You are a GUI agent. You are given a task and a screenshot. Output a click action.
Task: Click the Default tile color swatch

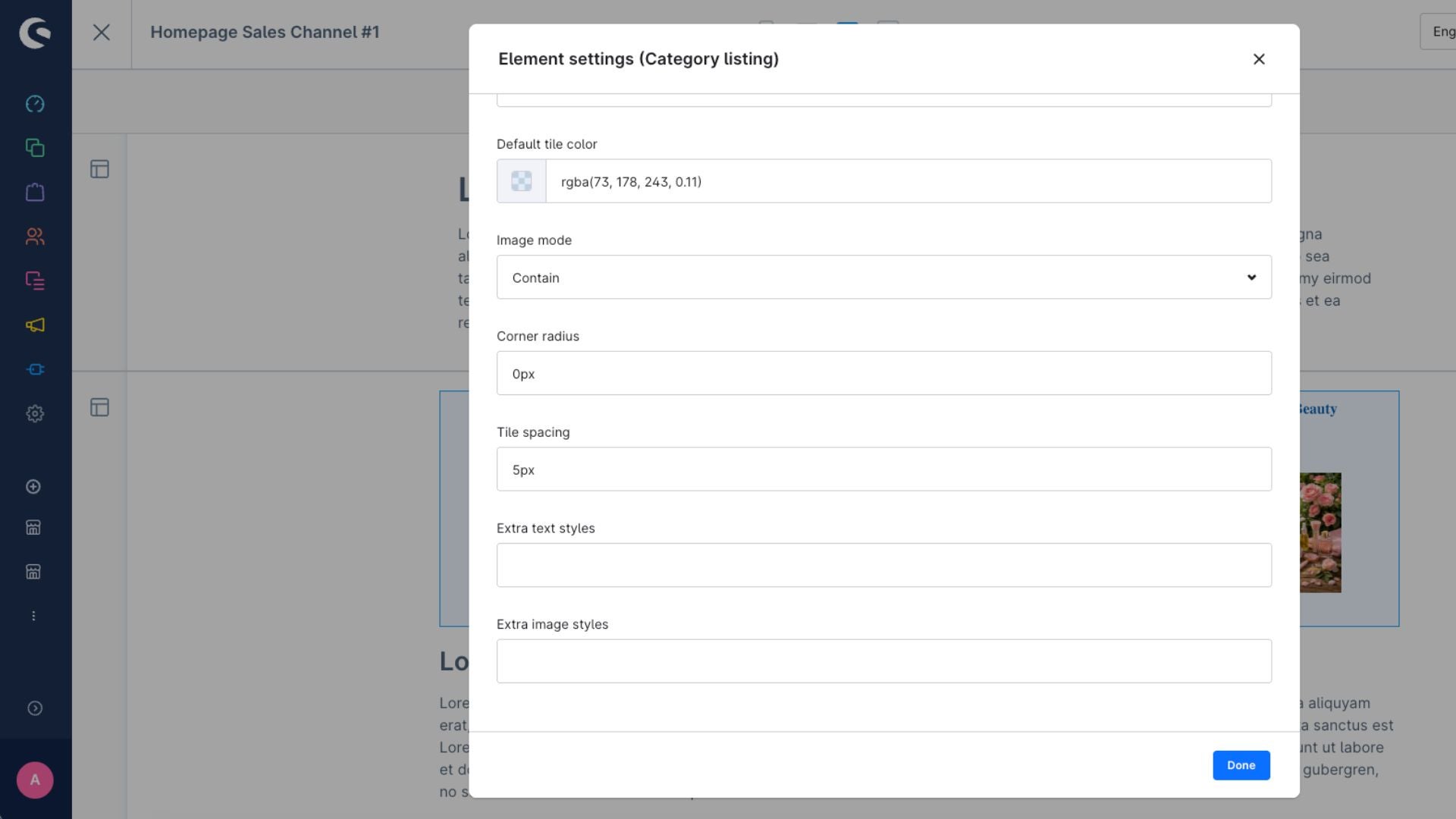(x=521, y=181)
